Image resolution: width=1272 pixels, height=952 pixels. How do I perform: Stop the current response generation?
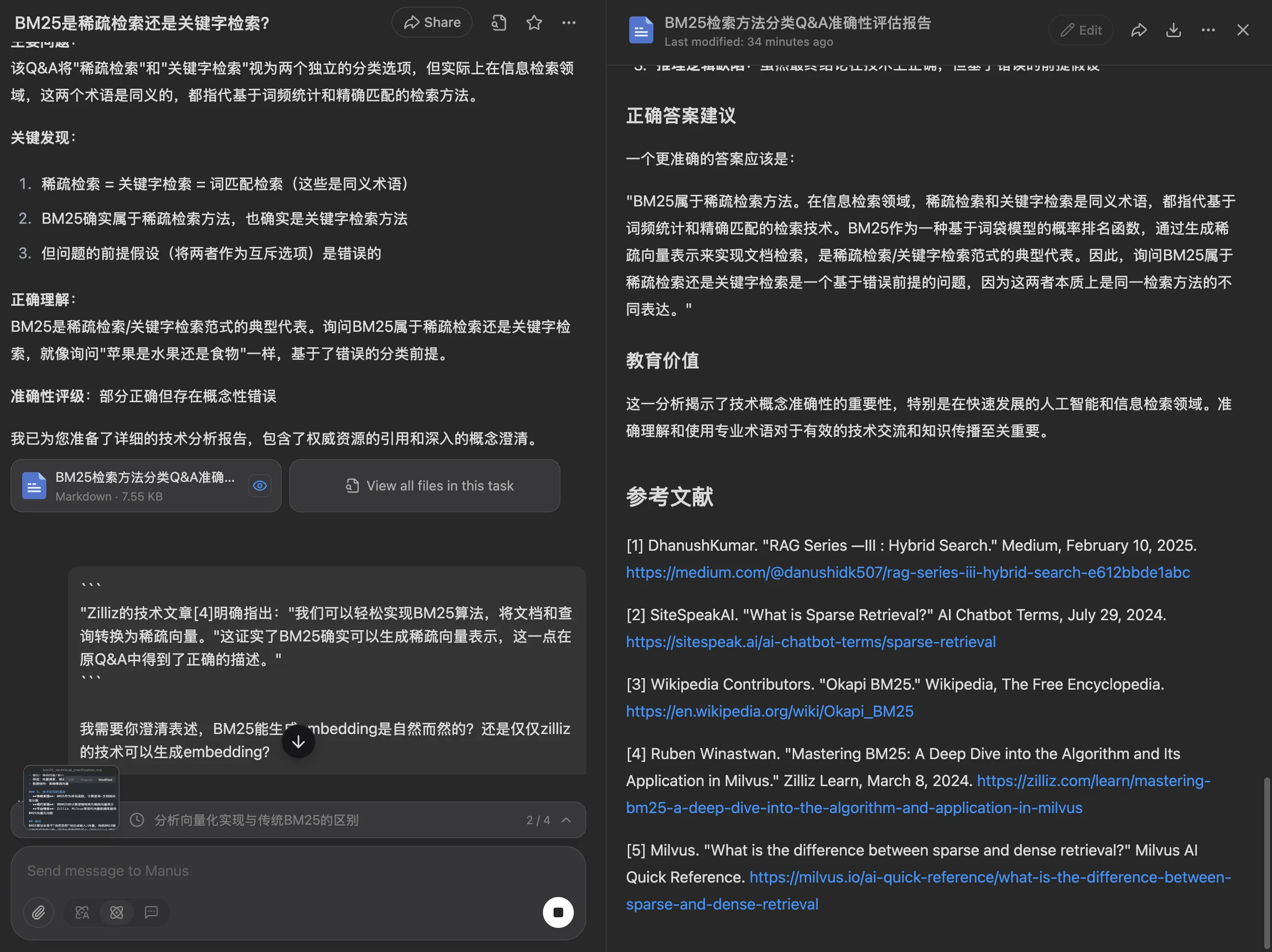click(557, 912)
